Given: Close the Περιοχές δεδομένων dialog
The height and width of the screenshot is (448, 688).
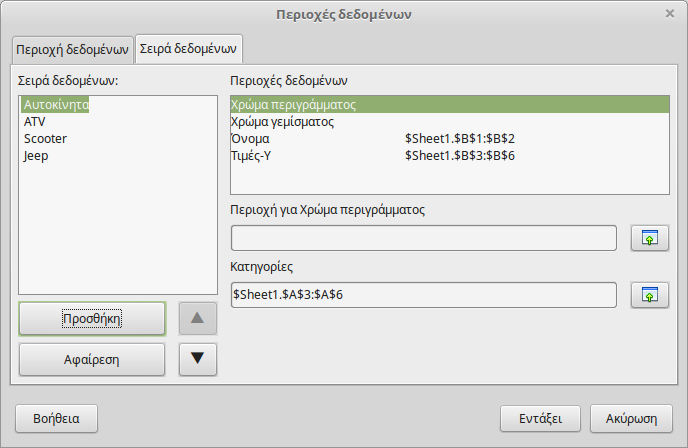Looking at the screenshot, I should (x=669, y=14).
